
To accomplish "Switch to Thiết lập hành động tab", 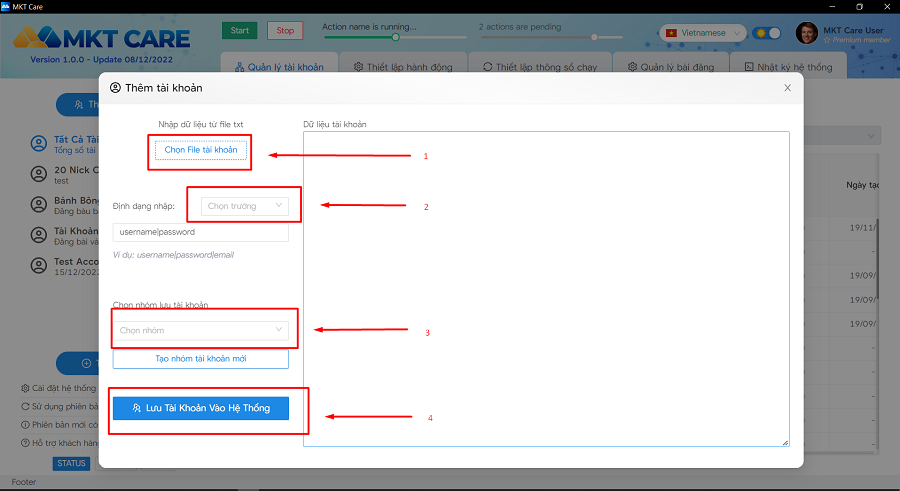I will [403, 67].
